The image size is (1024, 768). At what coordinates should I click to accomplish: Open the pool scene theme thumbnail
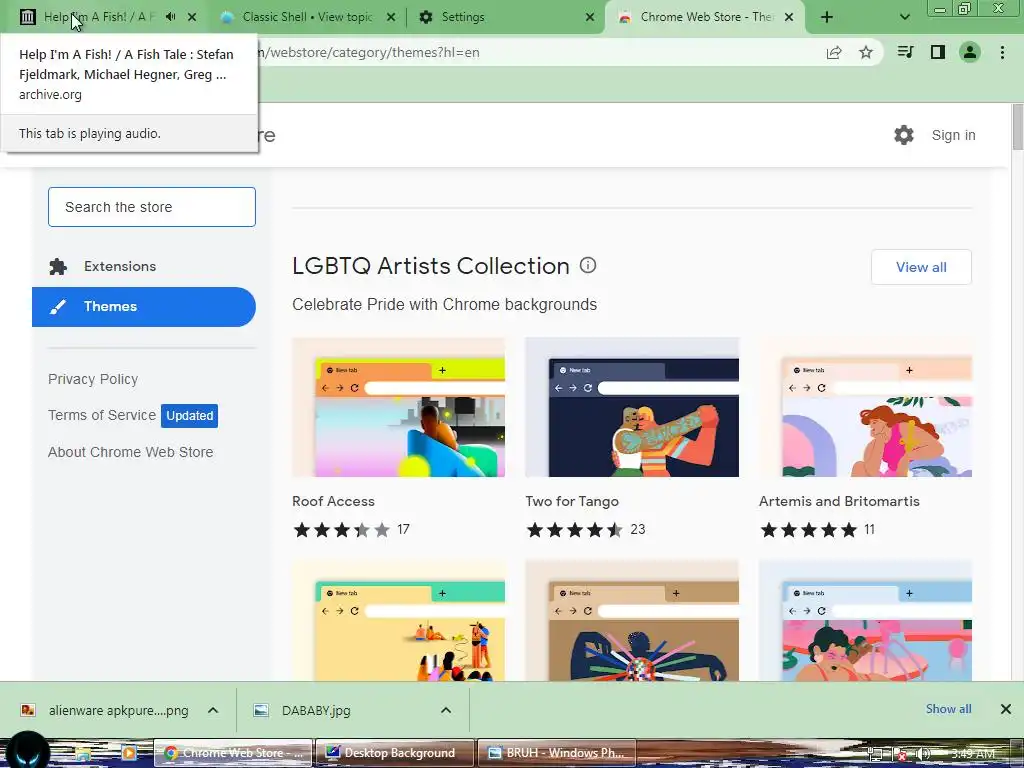click(865, 621)
